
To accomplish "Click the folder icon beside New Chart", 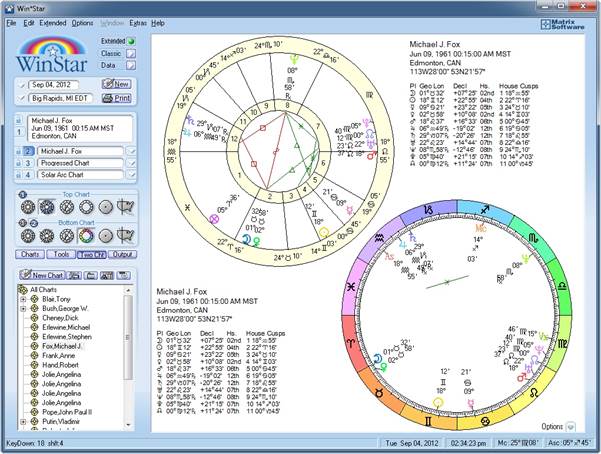I will [77, 275].
